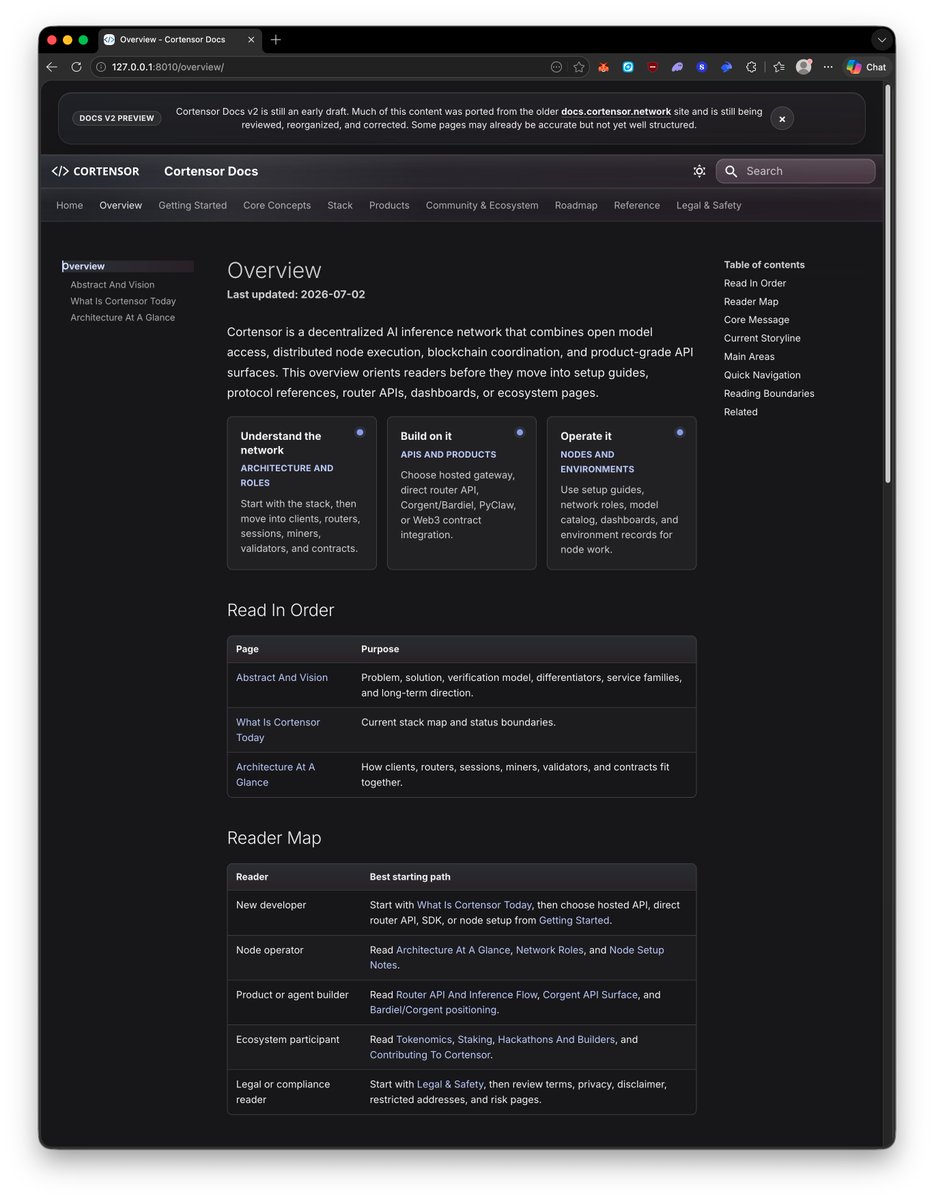Open Abstract And Vision table link

click(282, 677)
